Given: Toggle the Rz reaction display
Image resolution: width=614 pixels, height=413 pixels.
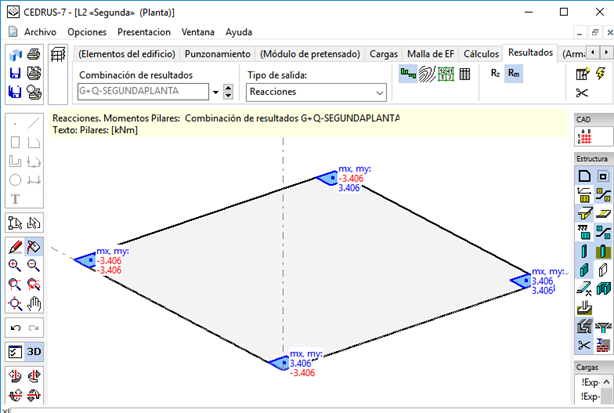Looking at the screenshot, I should [495, 73].
